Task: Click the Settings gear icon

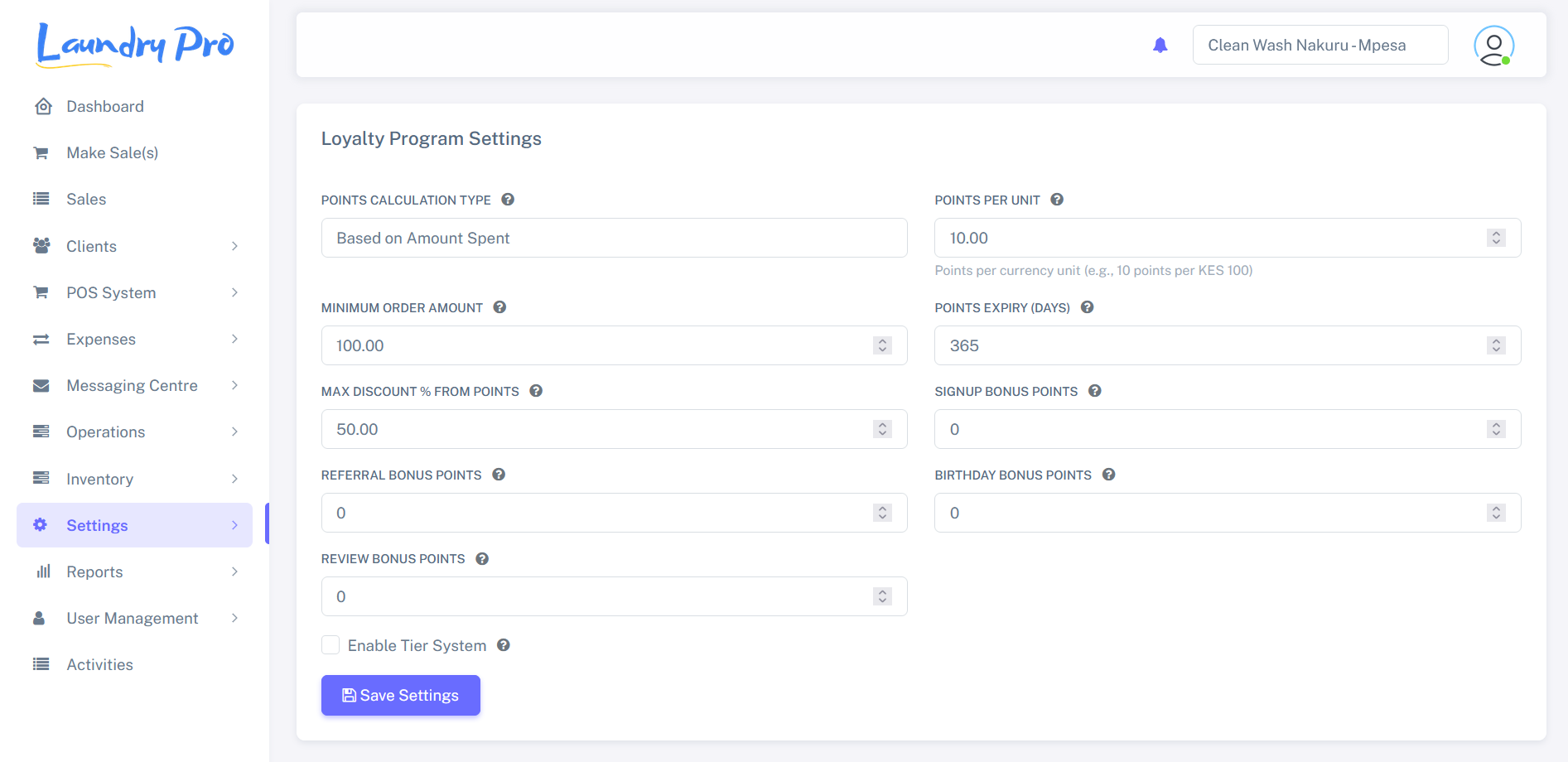Action: 40,524
